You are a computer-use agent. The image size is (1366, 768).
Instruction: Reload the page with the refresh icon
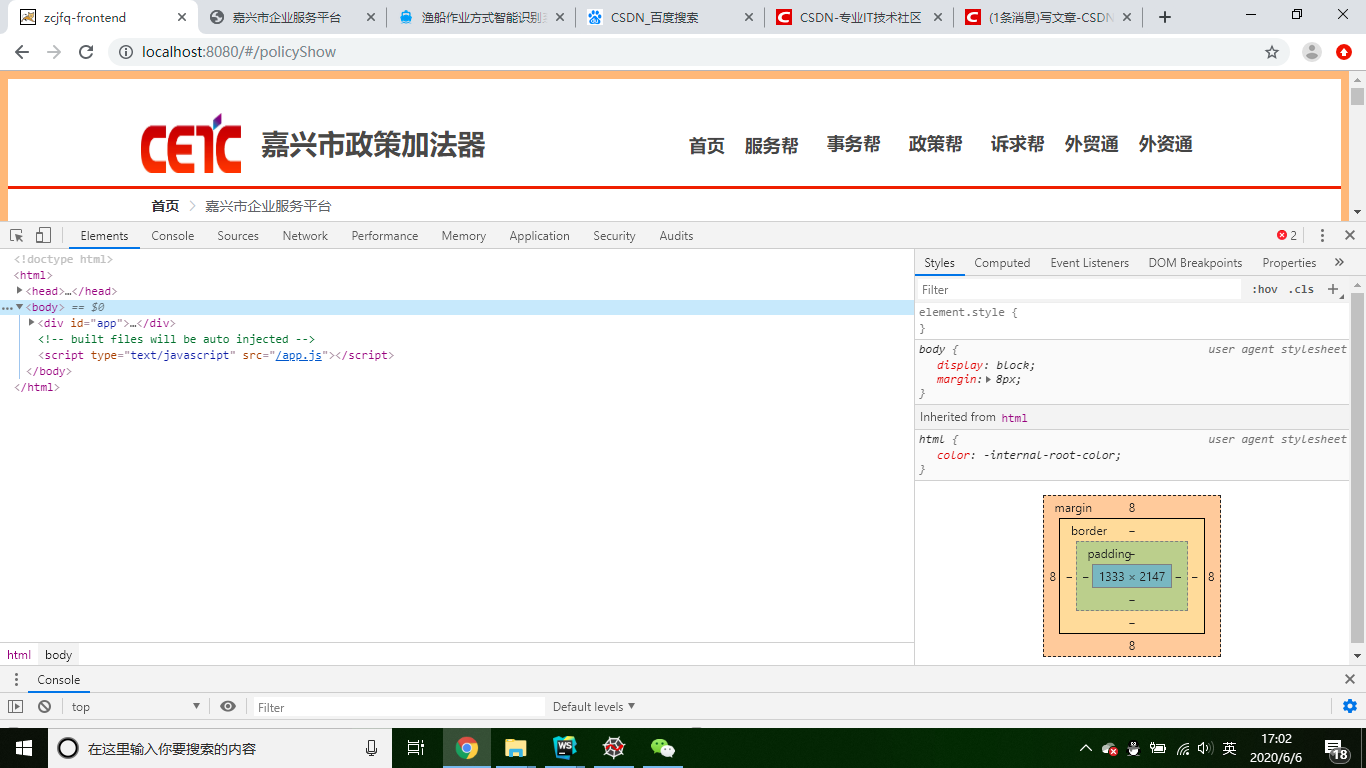(x=87, y=51)
